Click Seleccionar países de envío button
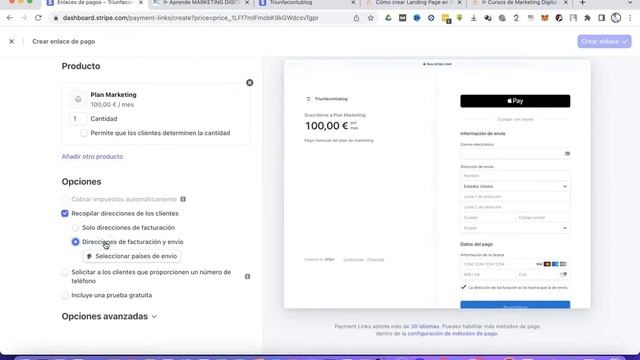Viewport: 640px width, 360px height. [x=131, y=256]
